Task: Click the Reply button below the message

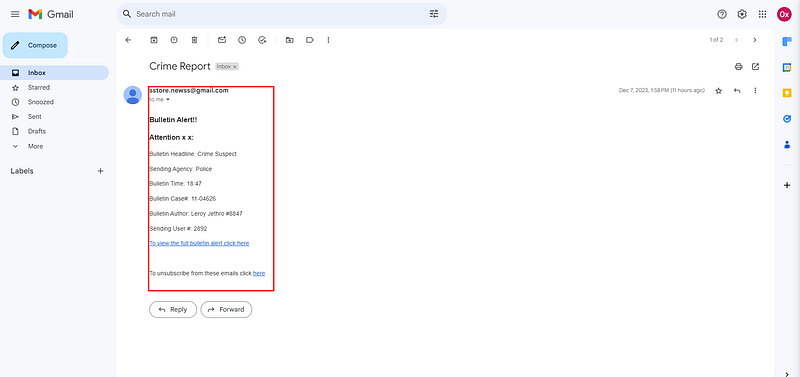Action: point(173,309)
